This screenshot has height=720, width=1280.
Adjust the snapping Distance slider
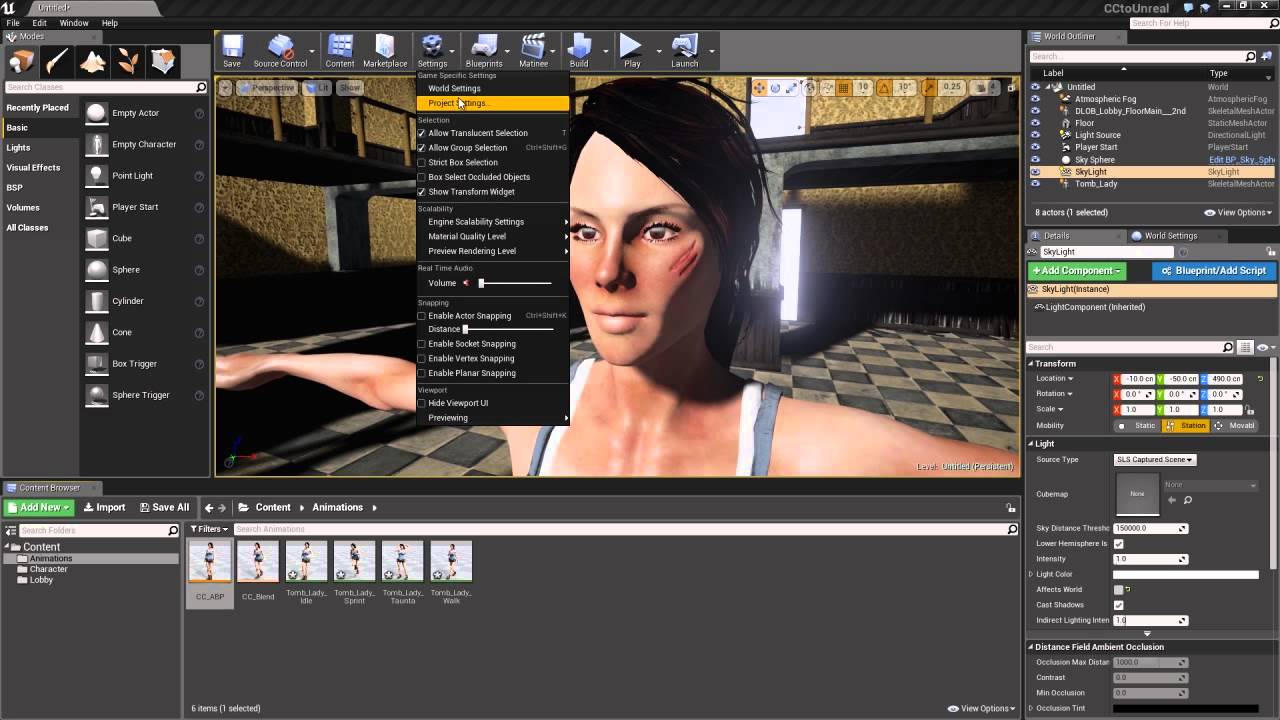508,329
